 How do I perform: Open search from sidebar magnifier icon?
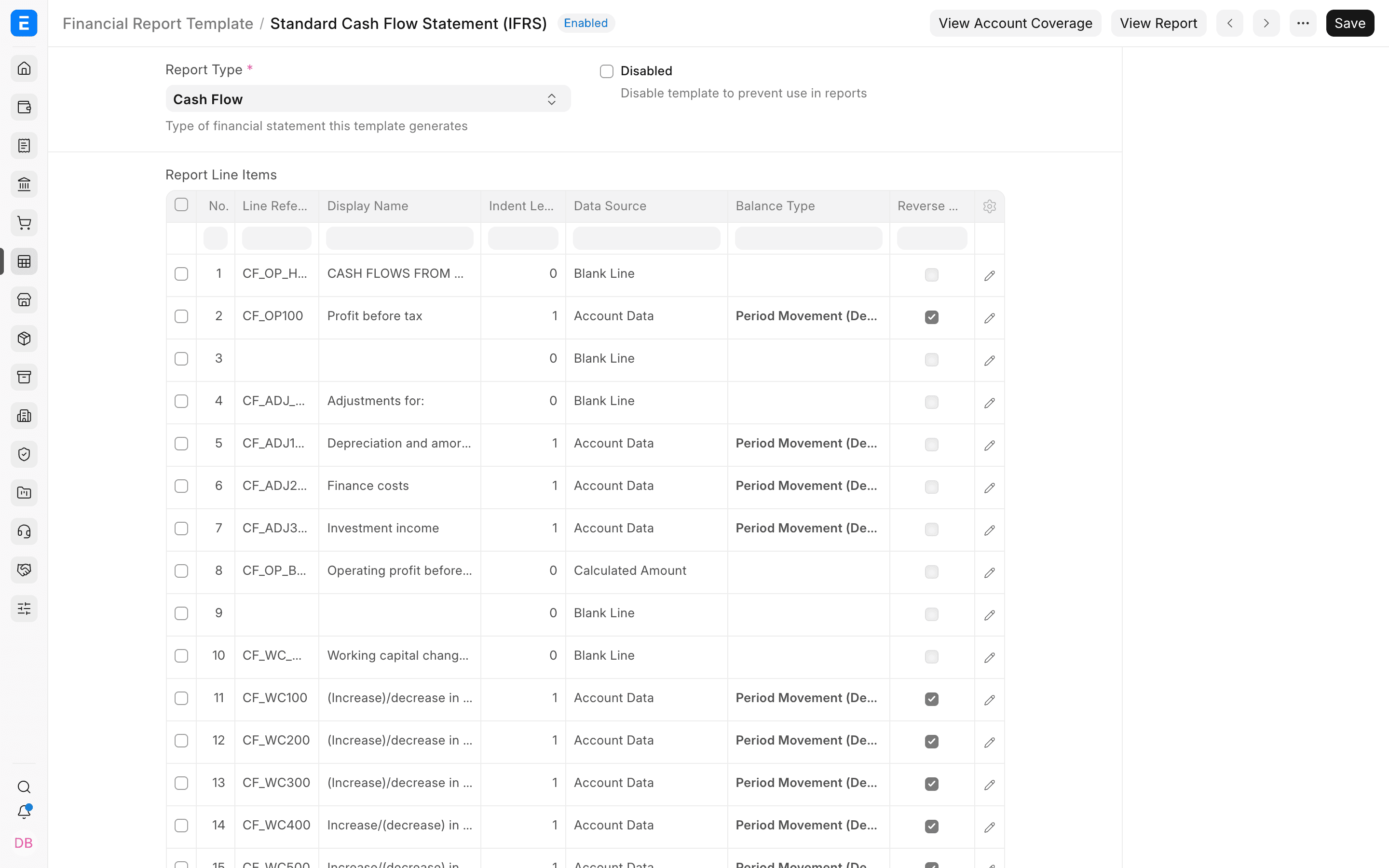tap(24, 787)
